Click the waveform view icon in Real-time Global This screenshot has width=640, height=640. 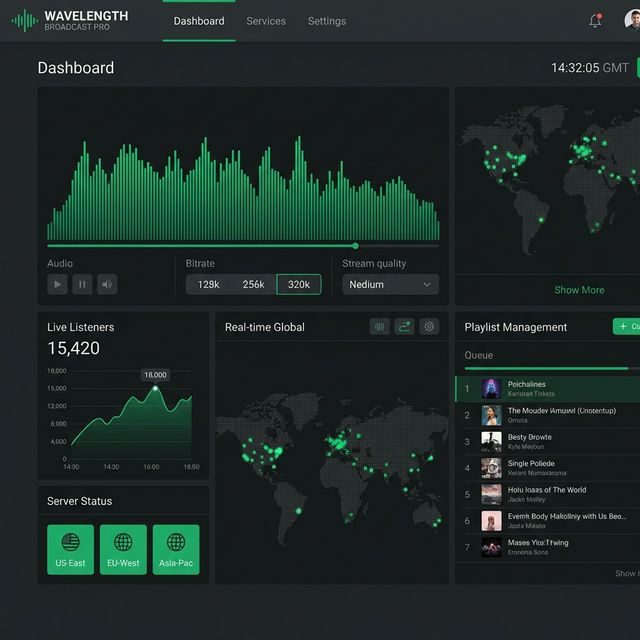point(380,327)
